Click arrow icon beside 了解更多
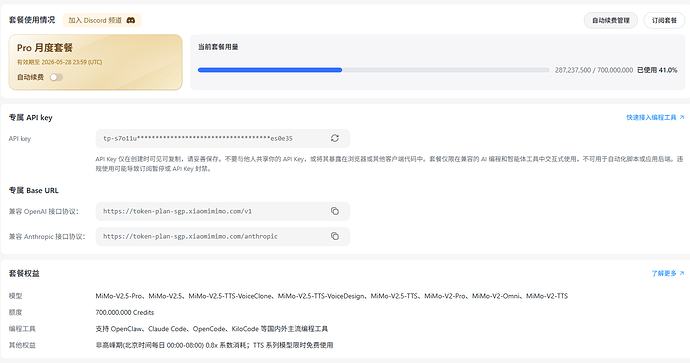This screenshot has width=690, height=363. point(682,273)
